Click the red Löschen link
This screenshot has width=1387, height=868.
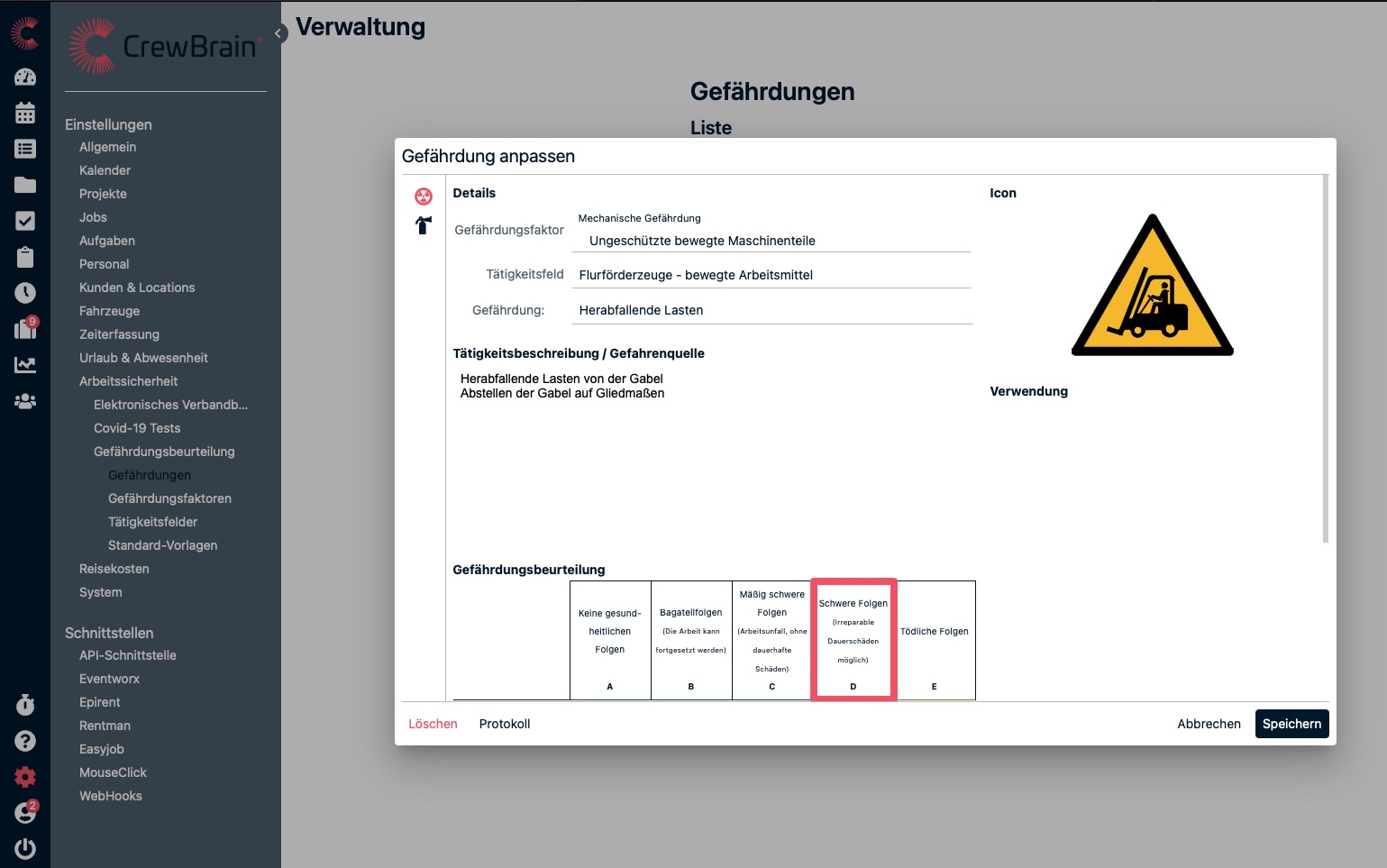(433, 724)
